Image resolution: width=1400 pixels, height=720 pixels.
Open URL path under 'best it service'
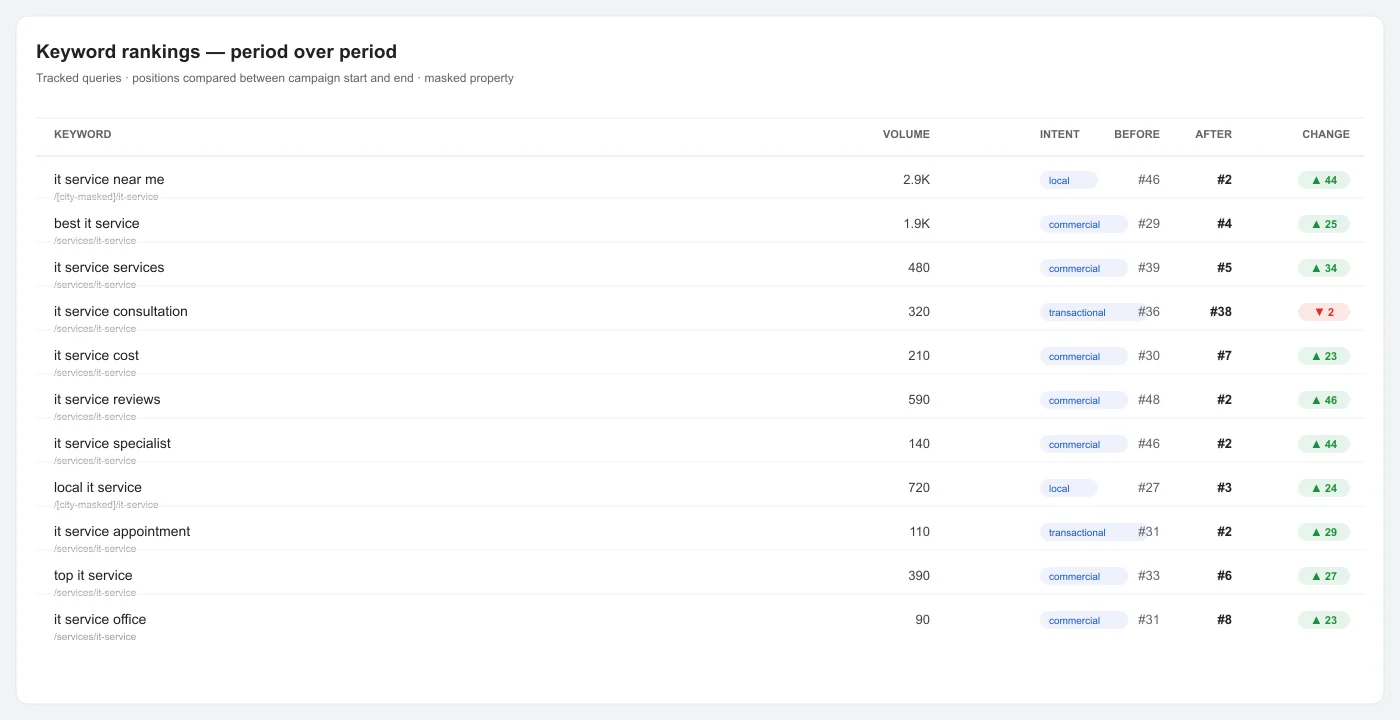95,241
